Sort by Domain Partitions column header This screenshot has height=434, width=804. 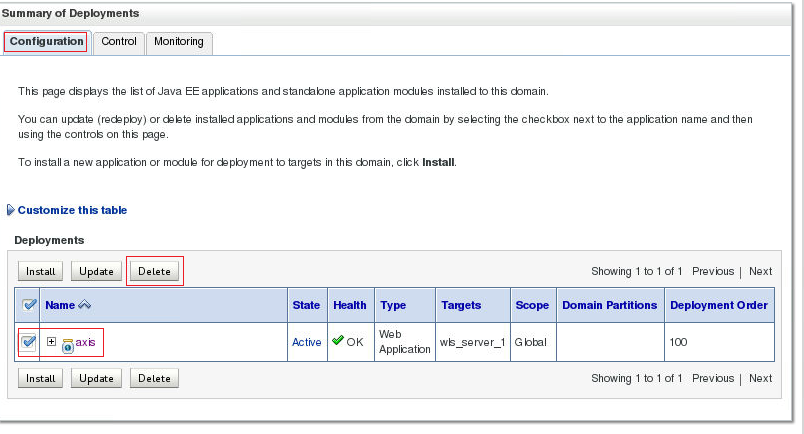610,305
